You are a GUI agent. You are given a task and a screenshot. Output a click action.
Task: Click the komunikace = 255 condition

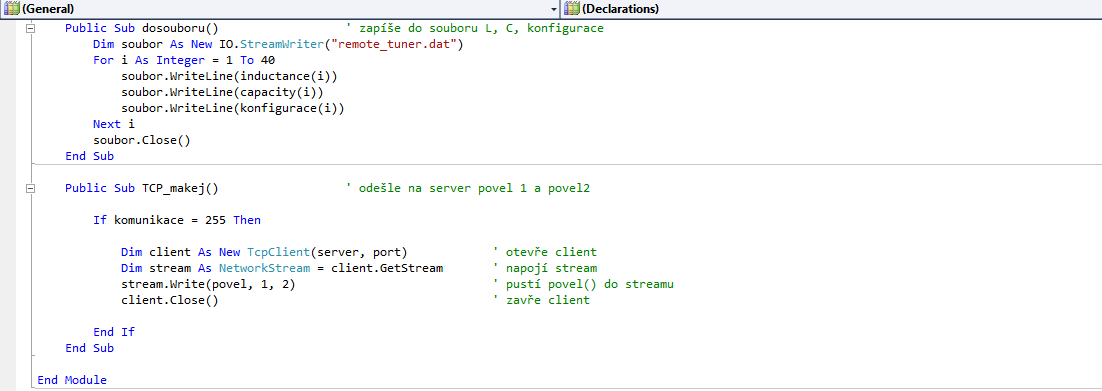point(169,220)
